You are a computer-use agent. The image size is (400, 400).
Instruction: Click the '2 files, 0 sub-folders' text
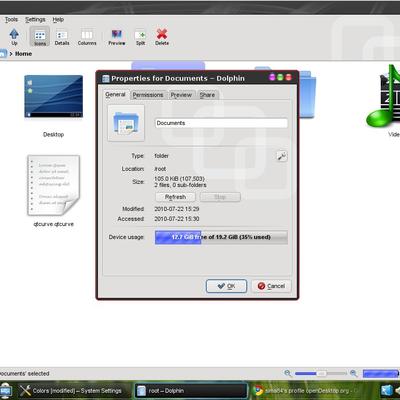coord(180,185)
